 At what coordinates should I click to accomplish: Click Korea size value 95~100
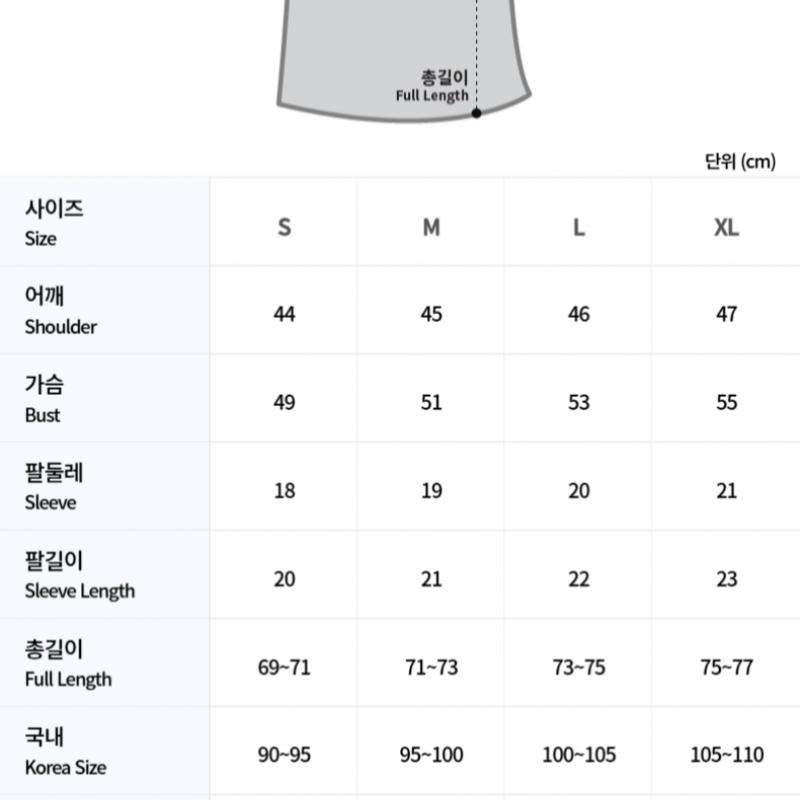[x=431, y=755]
